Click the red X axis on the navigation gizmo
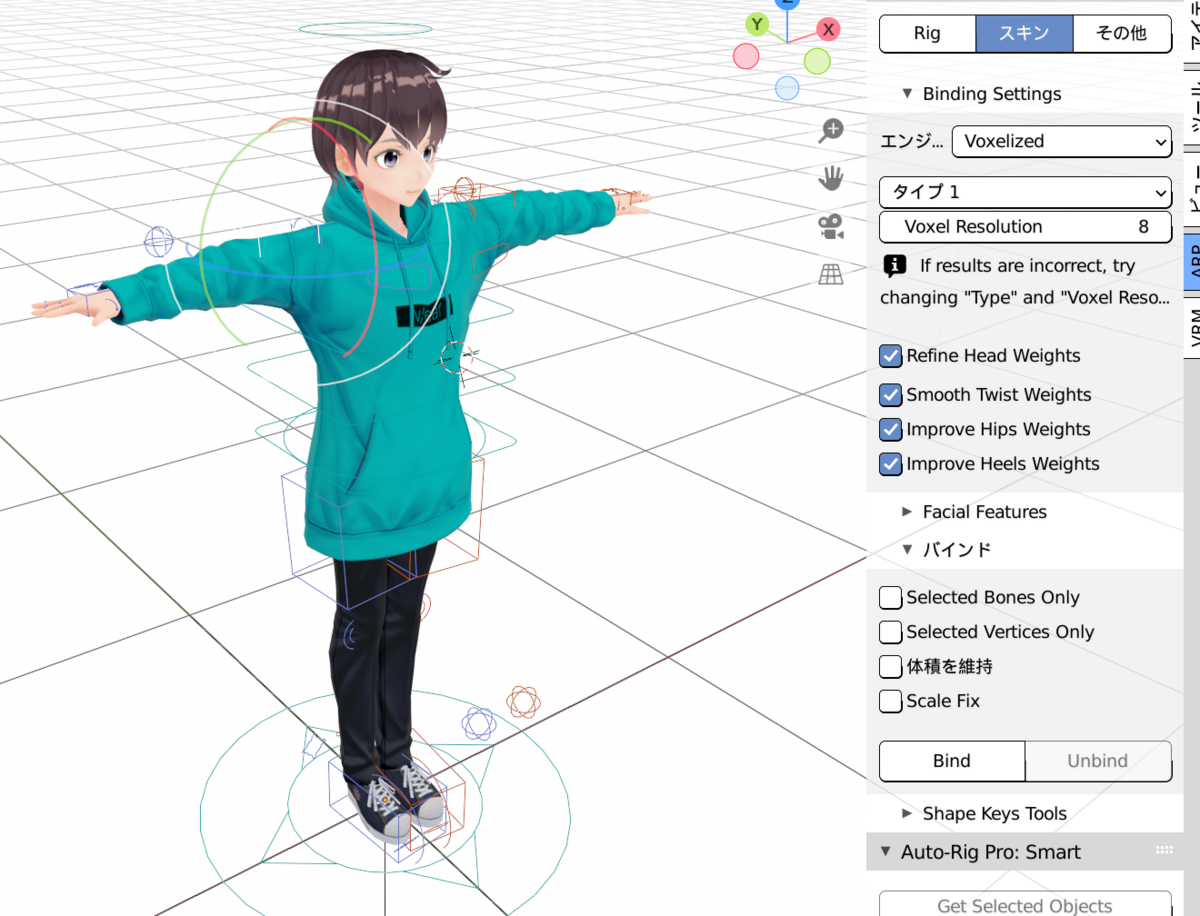The width and height of the screenshot is (1200, 916). (828, 30)
